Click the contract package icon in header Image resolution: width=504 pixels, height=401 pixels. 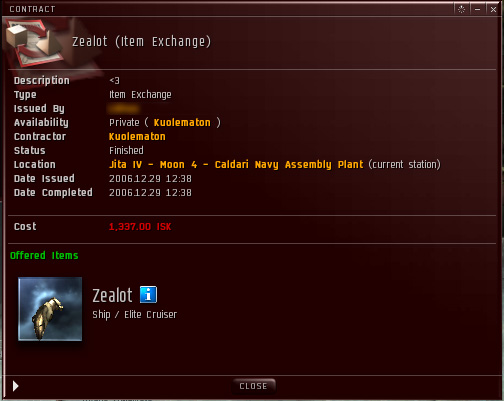33,42
